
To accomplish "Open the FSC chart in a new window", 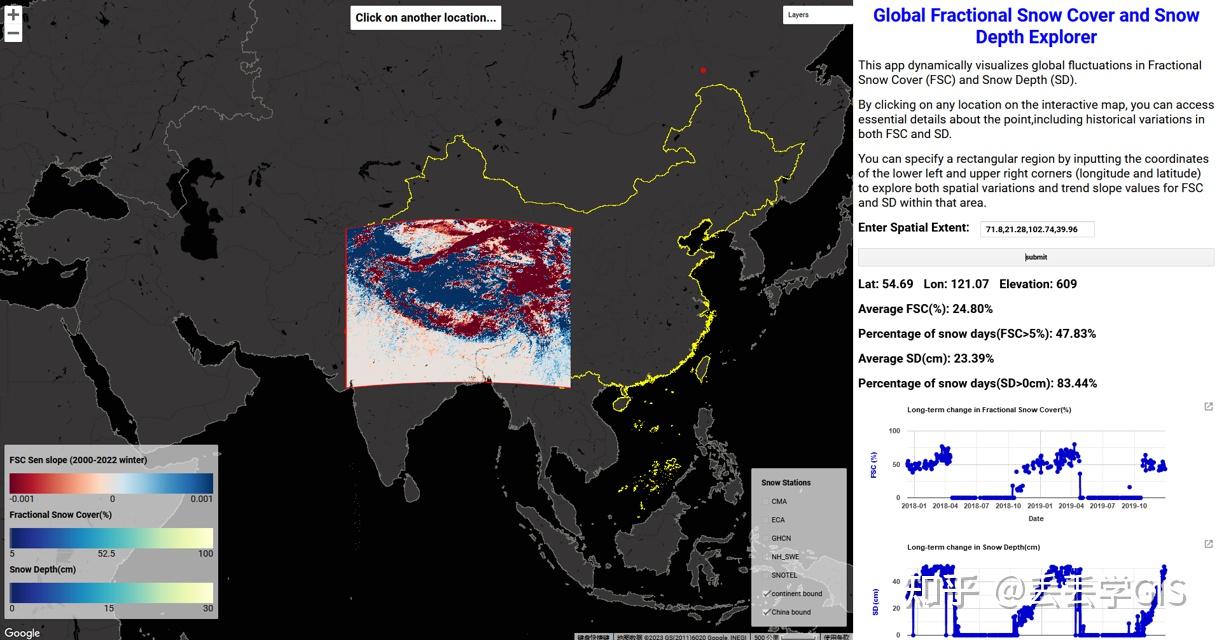I will coord(1208,406).
